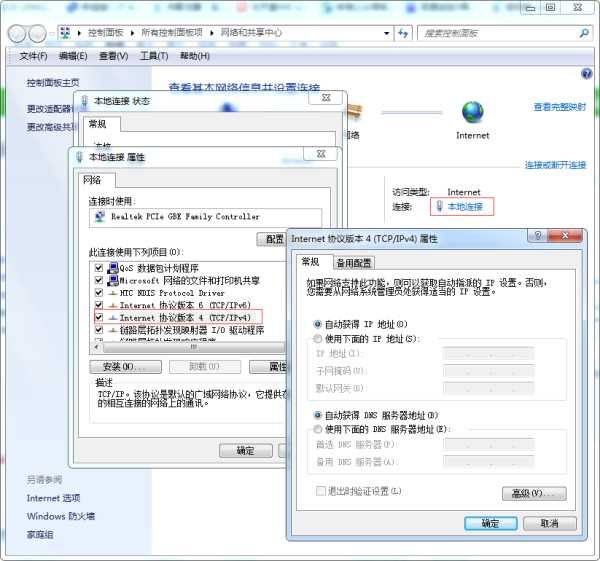The image size is (600, 561).
Task: Click the horizontal scrollbar thumb in the items list
Action: click(193, 347)
